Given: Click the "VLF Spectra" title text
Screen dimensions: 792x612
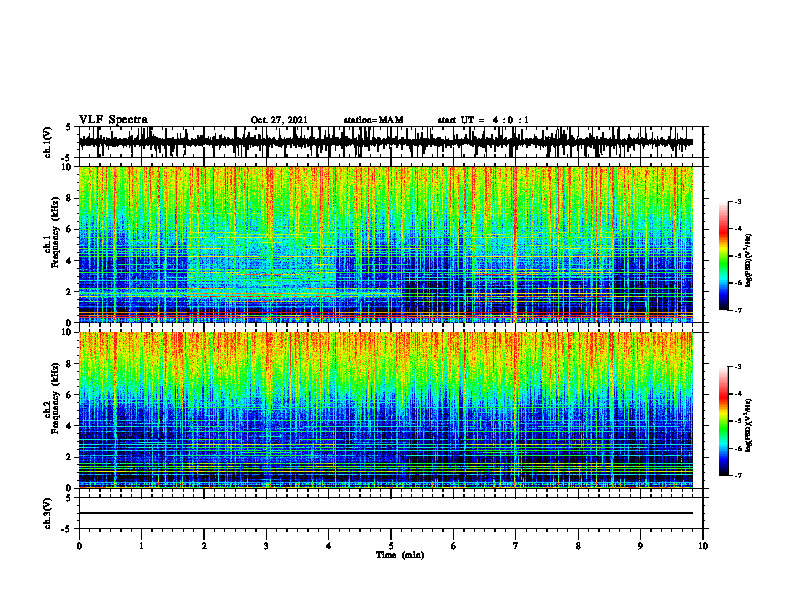Looking at the screenshot, I should point(113,120).
